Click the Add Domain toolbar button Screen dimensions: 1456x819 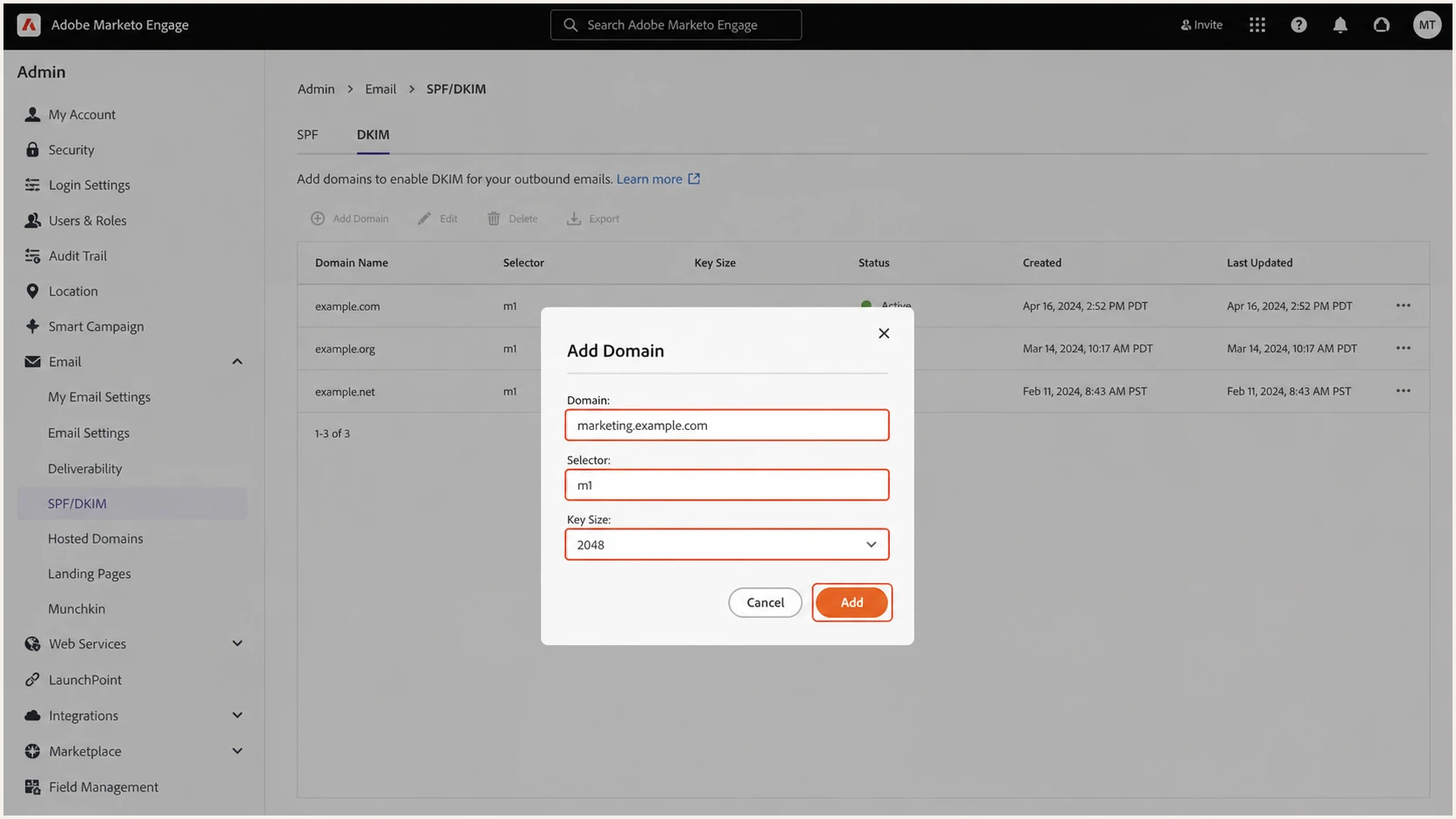349,219
